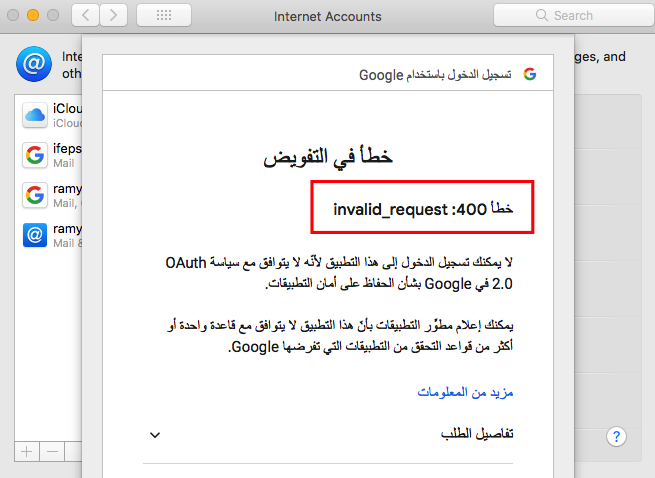Select the blue @ ramy mail account icon

[x=35, y=235]
